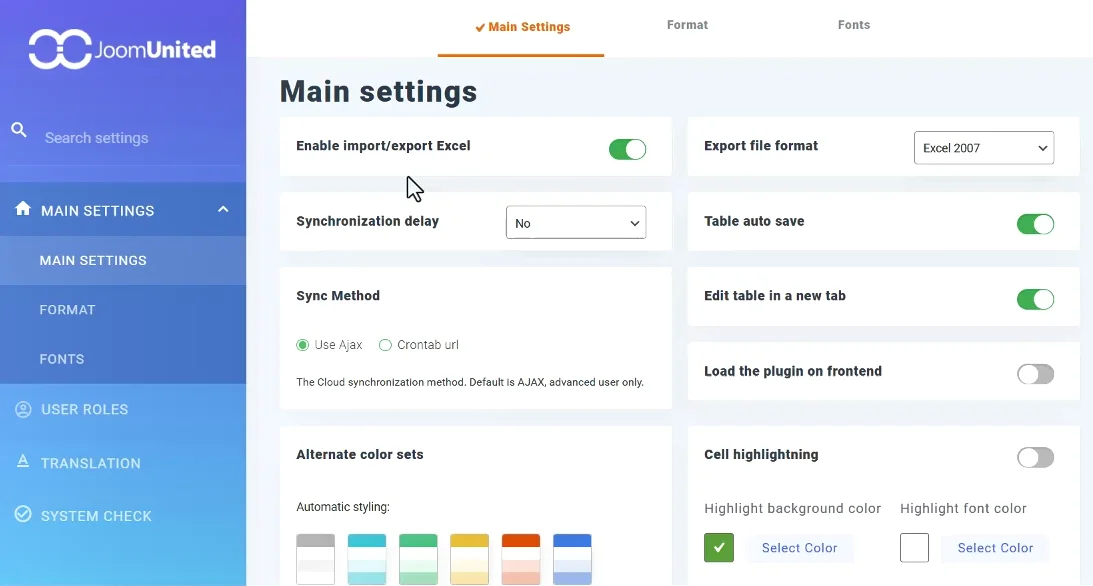Click white highlight font color swatch

(x=915, y=548)
